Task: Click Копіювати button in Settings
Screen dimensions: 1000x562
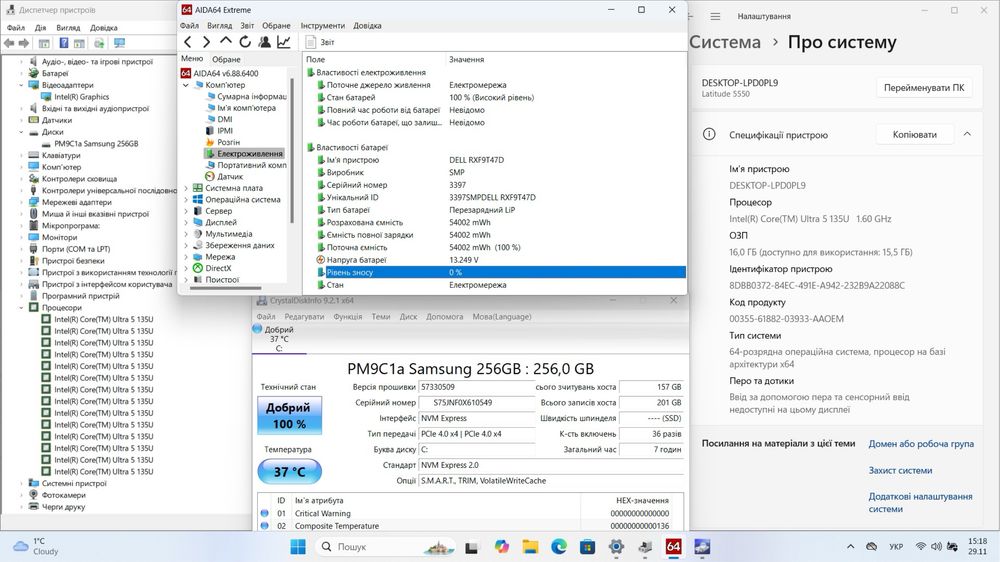Action: point(914,135)
